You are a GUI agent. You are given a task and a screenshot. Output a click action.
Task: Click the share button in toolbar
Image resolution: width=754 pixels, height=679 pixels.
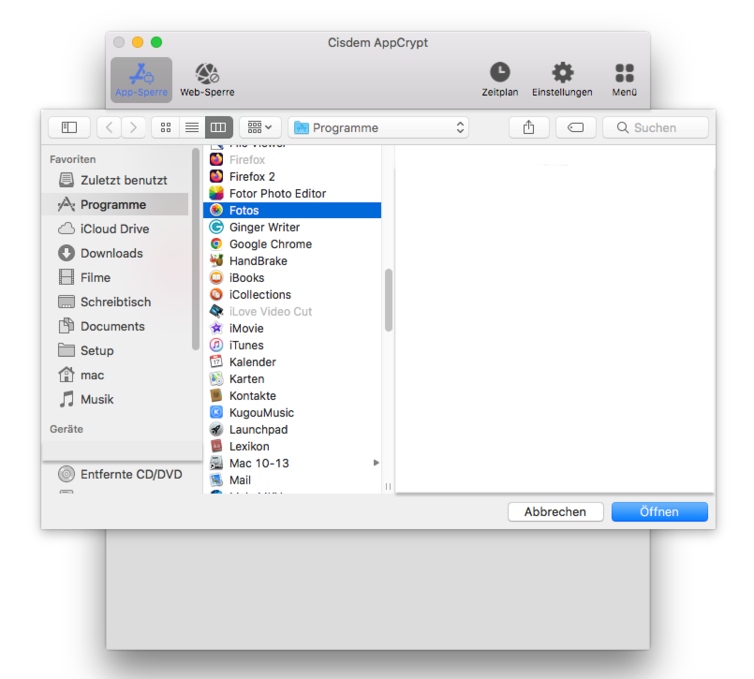tap(528, 127)
